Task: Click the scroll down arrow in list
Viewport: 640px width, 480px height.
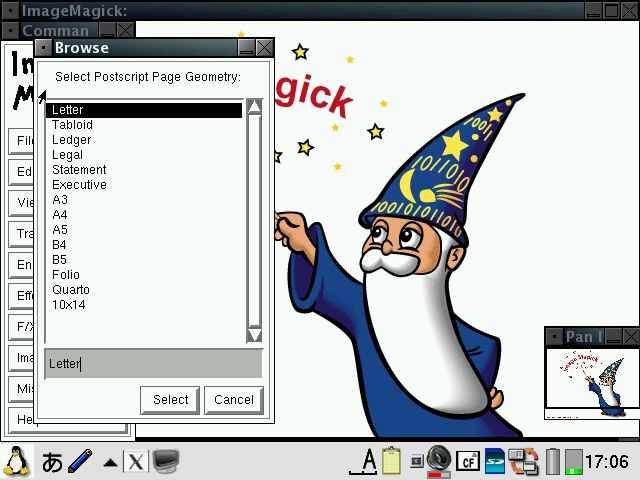Action: coord(254,335)
